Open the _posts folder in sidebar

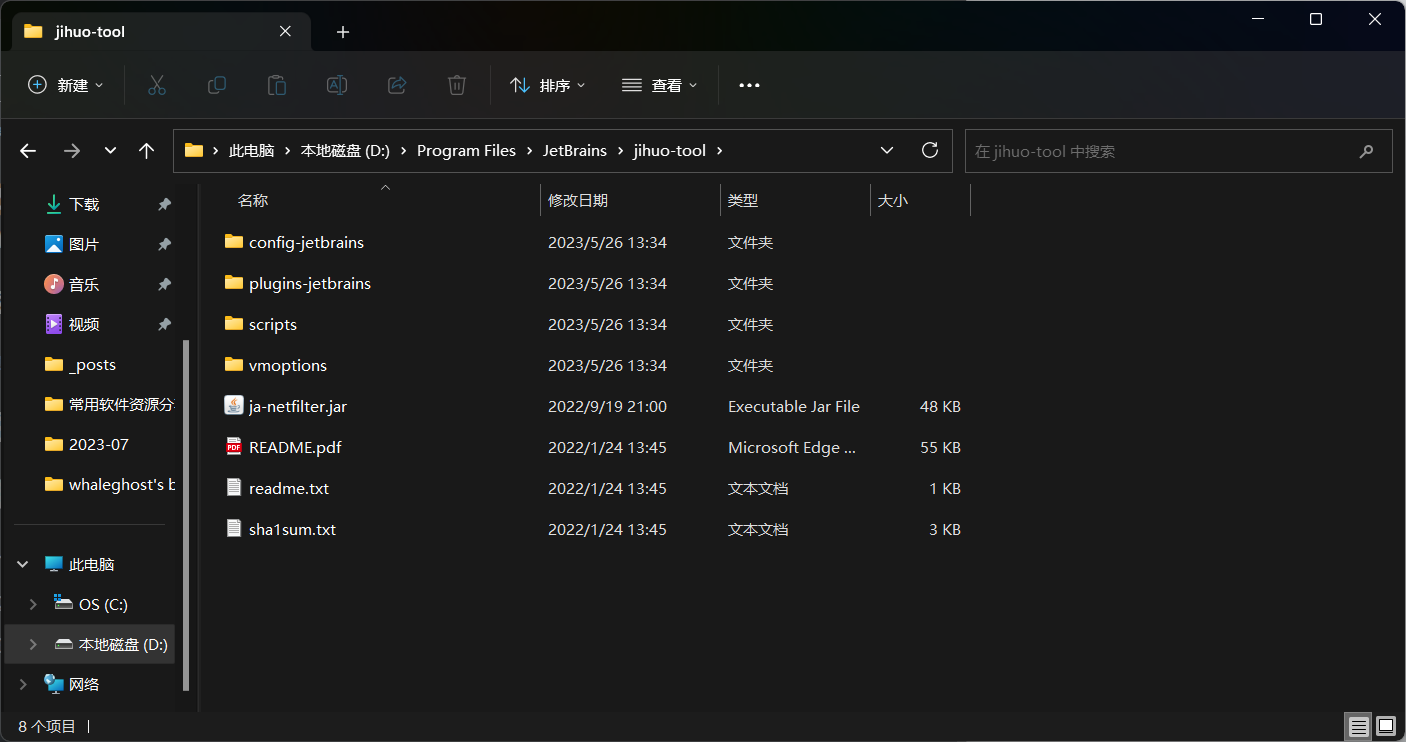coord(92,364)
